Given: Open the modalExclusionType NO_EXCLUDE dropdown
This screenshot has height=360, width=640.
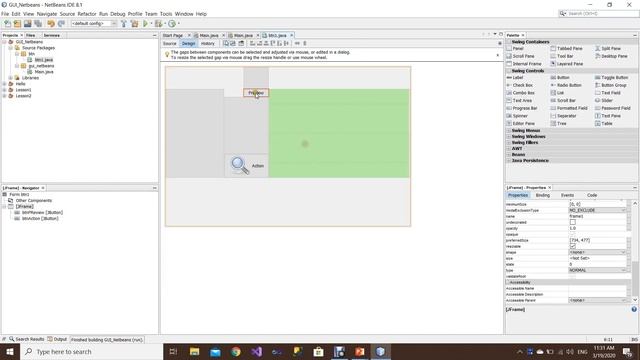Looking at the screenshot, I should click(597, 210).
